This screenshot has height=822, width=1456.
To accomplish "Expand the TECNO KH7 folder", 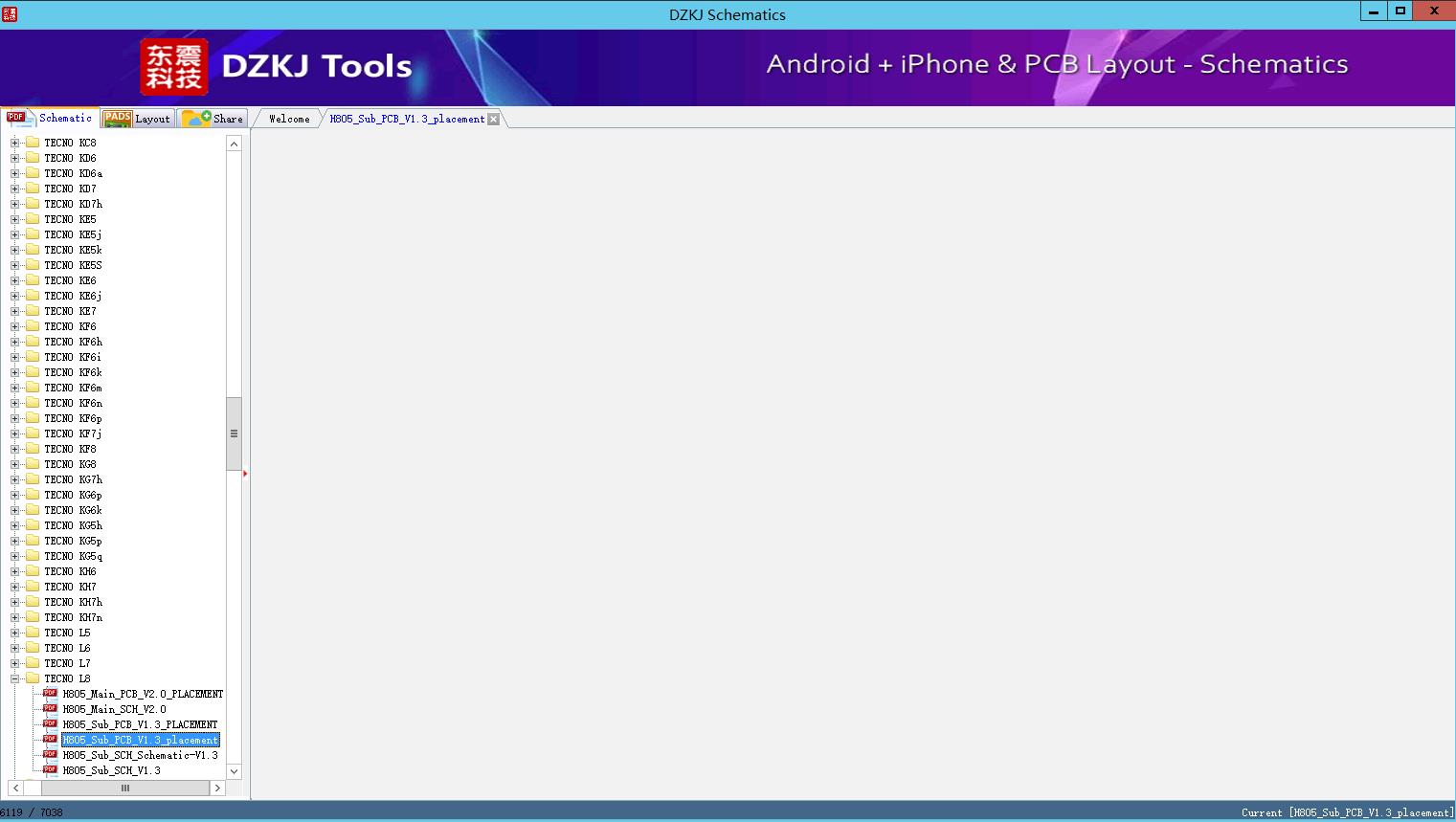I will pyautogui.click(x=14, y=587).
